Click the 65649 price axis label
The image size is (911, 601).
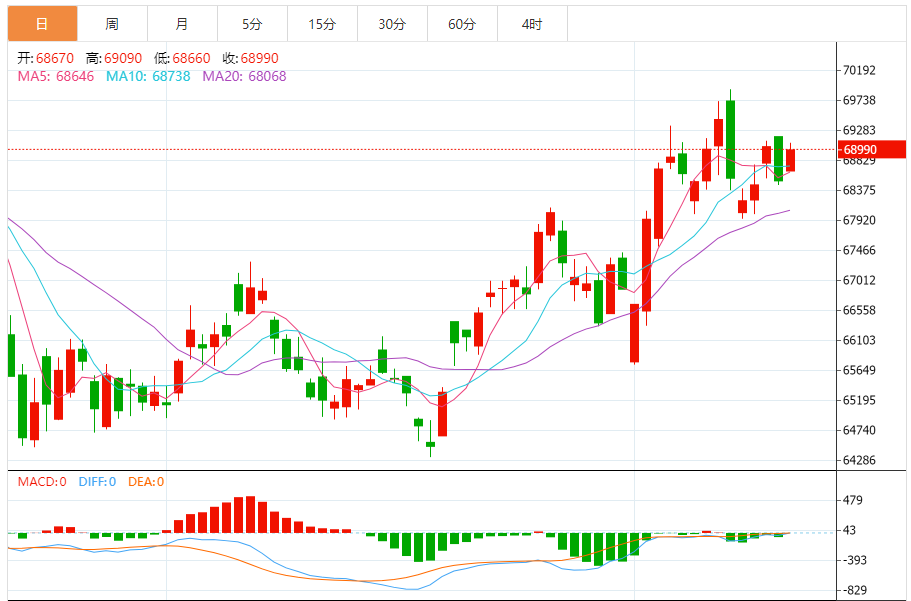tap(859, 370)
